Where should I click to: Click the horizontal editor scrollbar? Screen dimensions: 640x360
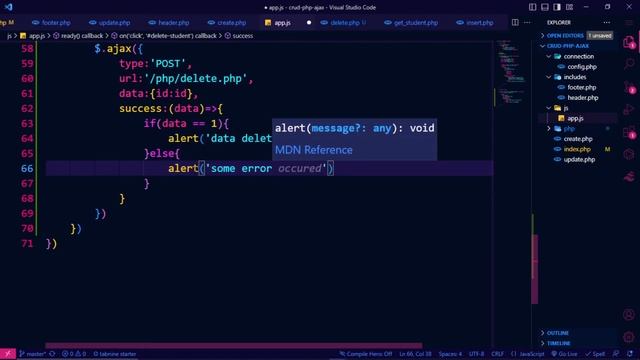click(x=233, y=345)
